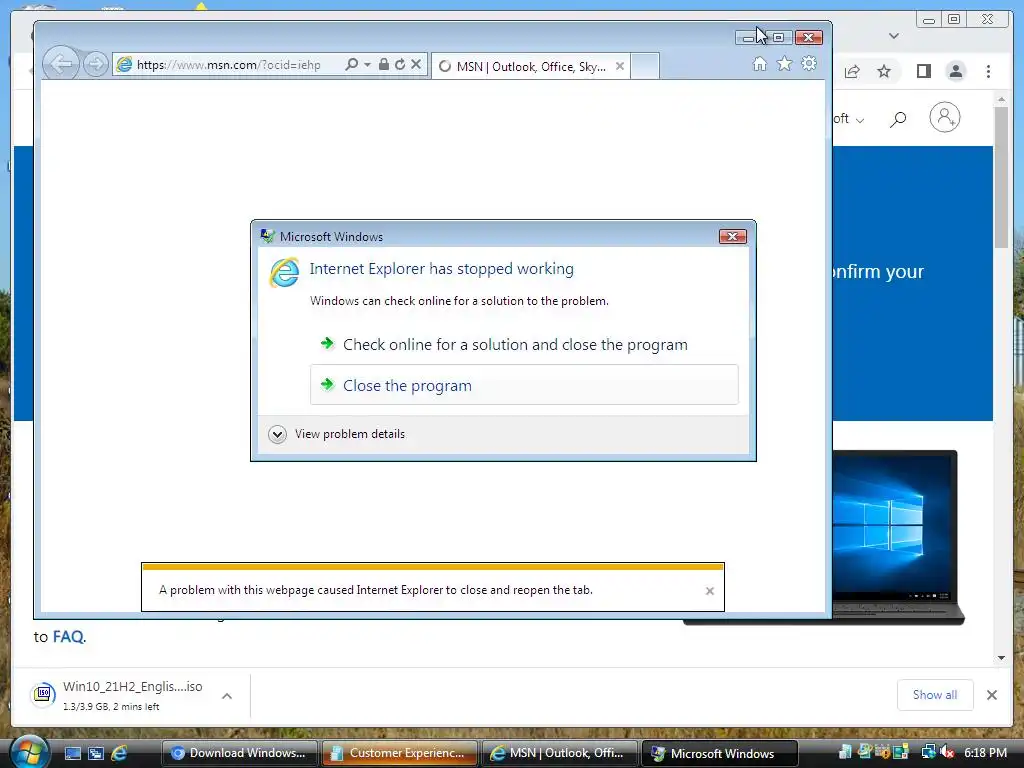Click Show all downloads

point(935,695)
